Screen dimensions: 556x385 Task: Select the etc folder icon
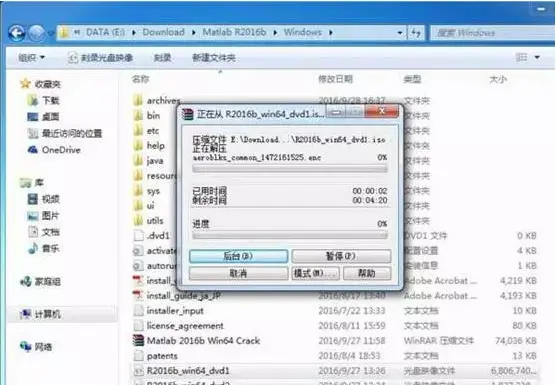(x=138, y=131)
